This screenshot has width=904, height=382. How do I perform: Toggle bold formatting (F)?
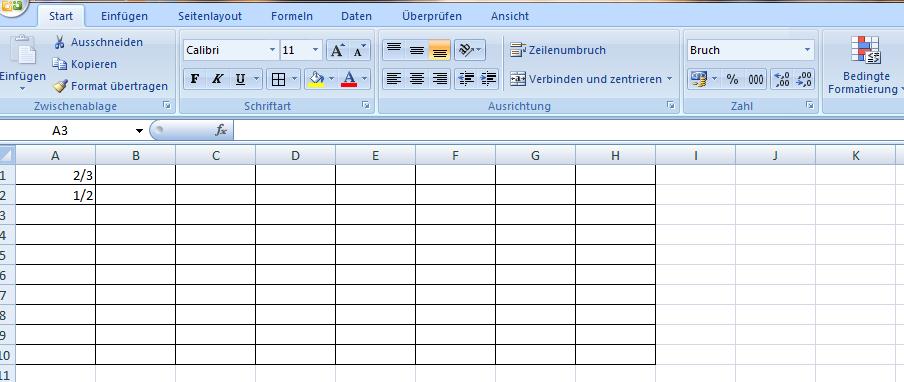click(195, 79)
